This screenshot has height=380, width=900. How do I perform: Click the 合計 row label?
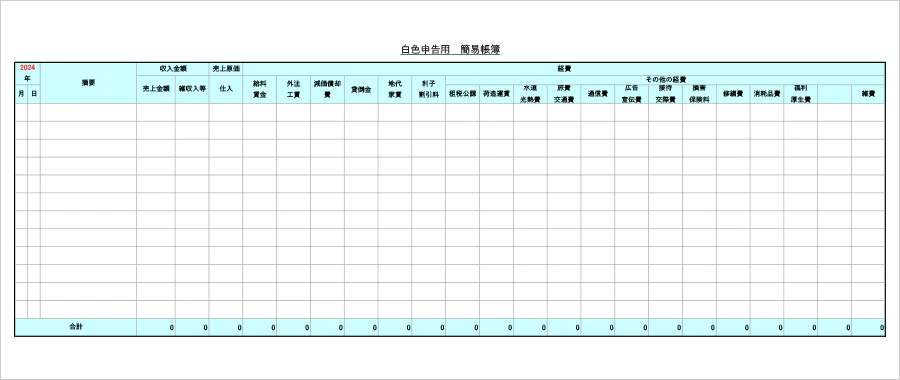pyautogui.click(x=76, y=327)
